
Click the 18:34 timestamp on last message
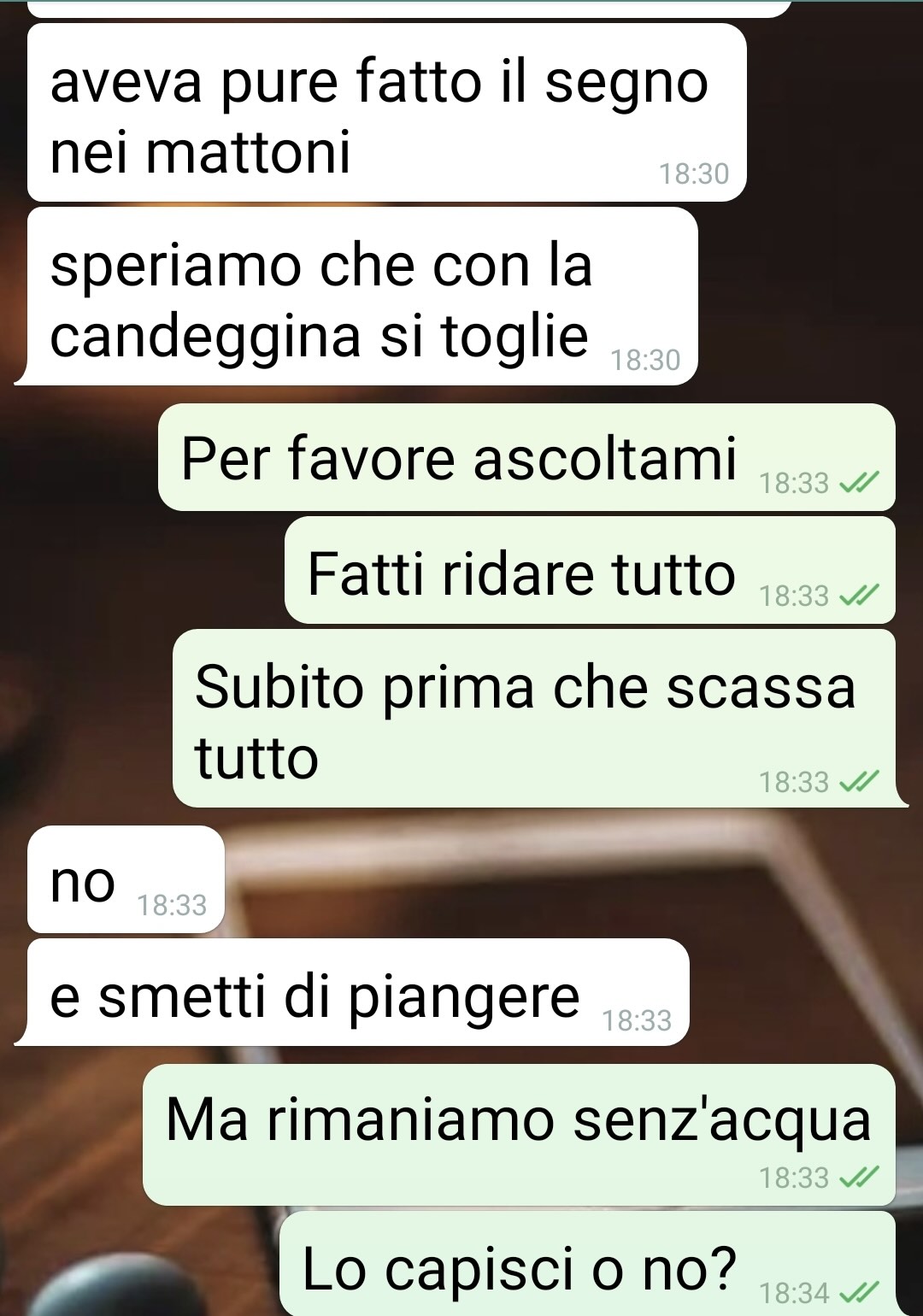click(x=794, y=1293)
